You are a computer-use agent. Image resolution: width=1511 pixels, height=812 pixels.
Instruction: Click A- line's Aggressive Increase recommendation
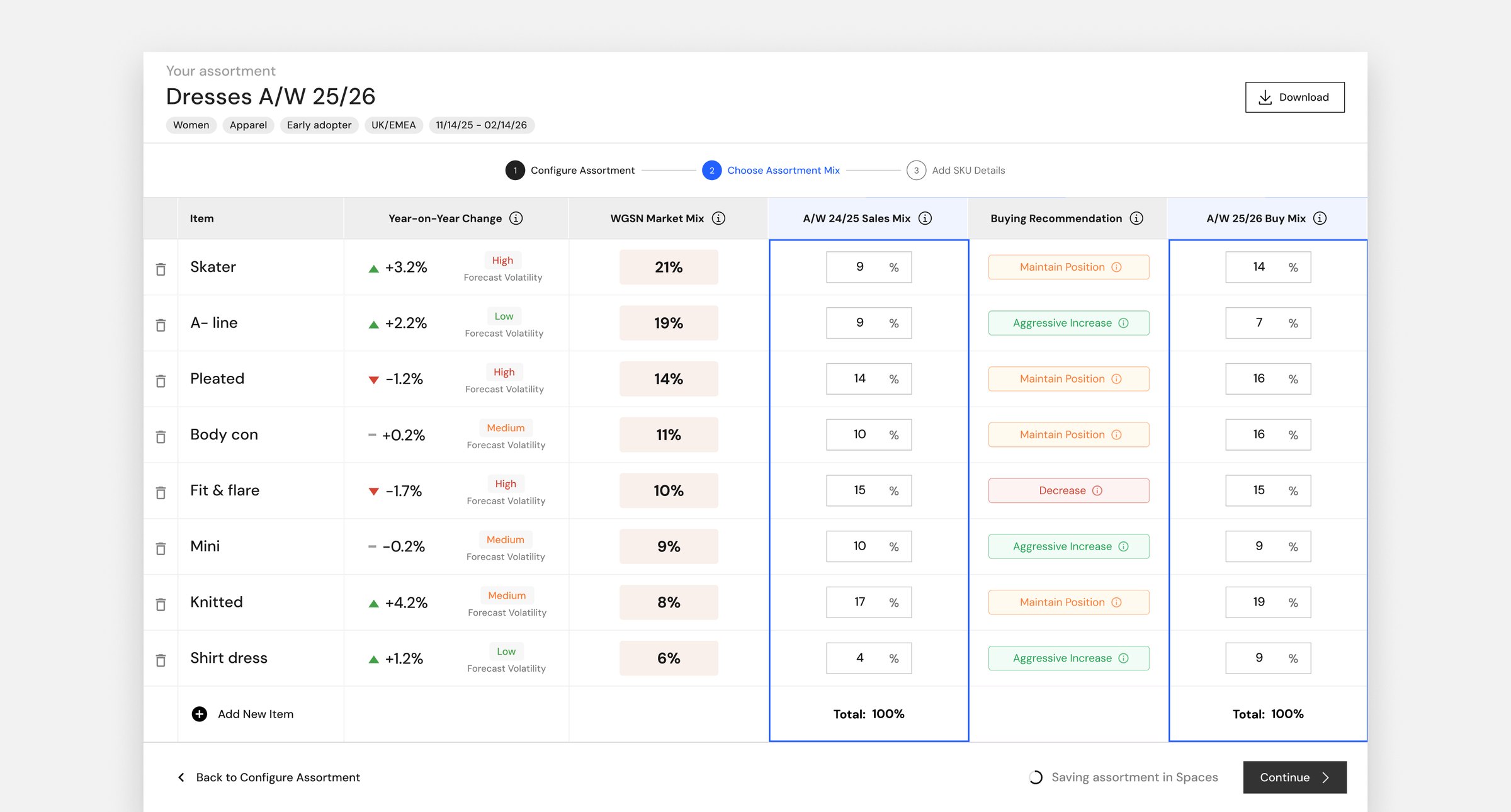point(1068,323)
